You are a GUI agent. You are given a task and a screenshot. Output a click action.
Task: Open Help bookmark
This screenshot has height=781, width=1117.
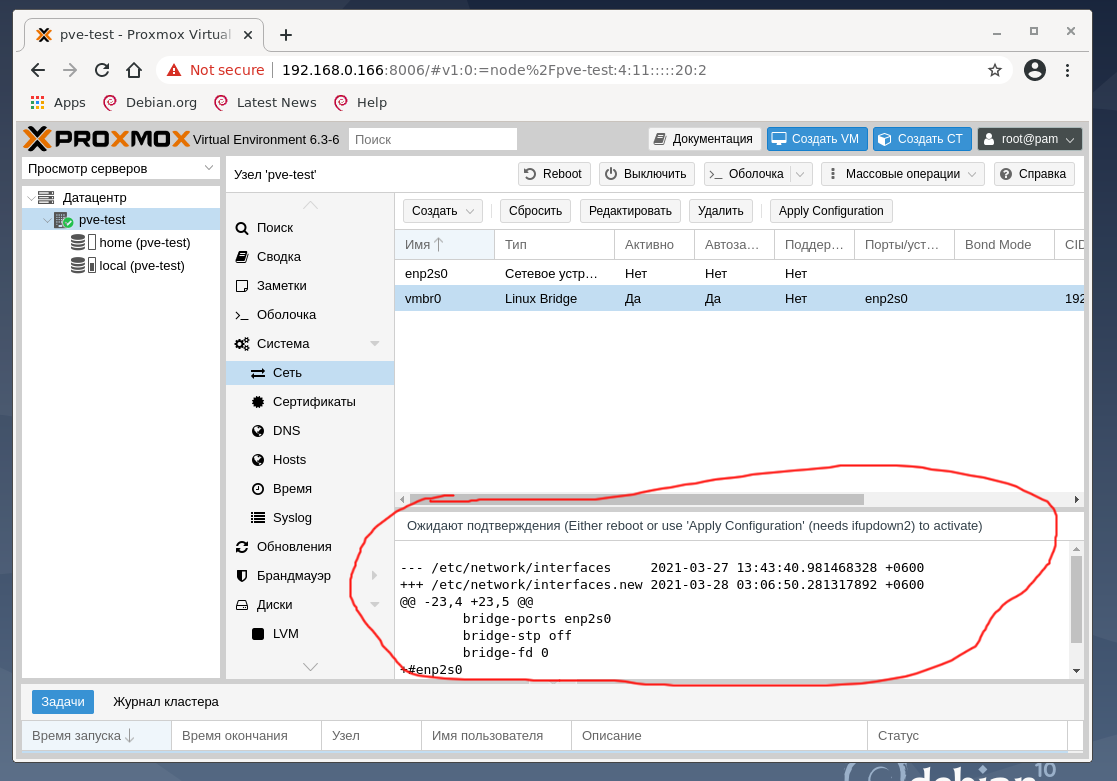[x=360, y=103]
